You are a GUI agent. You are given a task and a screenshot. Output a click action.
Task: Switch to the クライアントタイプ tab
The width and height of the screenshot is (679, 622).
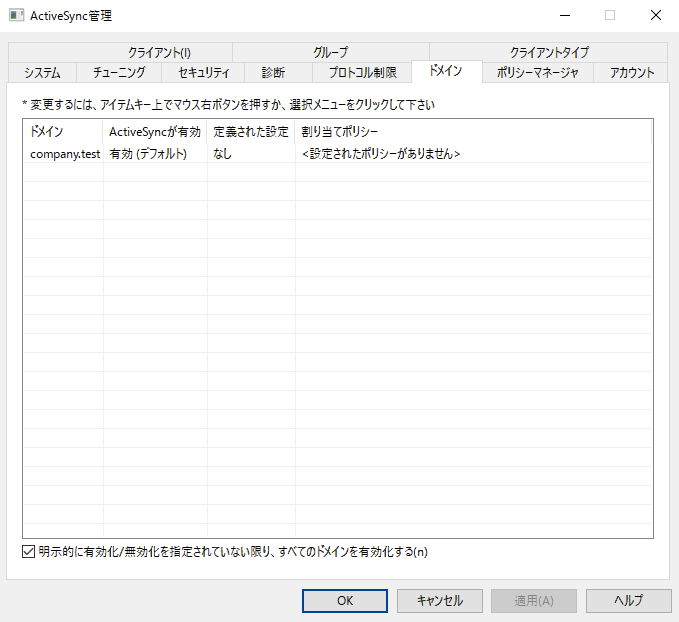(549, 52)
